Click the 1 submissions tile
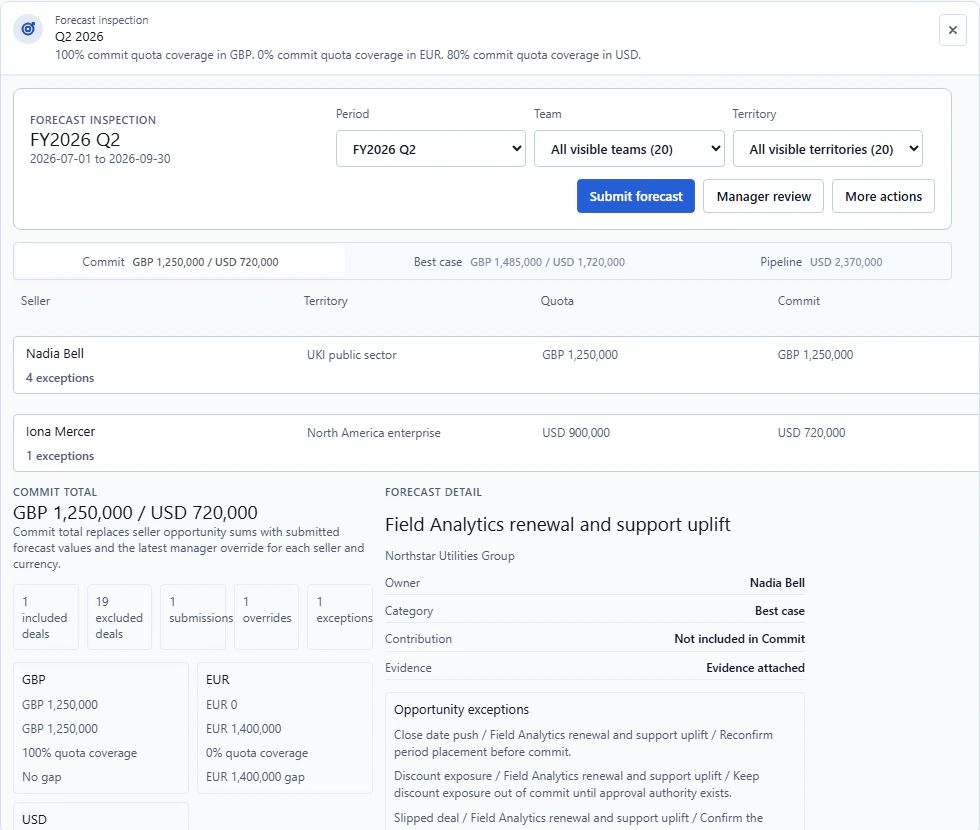Viewport: 980px width, 830px height. [x=193, y=617]
